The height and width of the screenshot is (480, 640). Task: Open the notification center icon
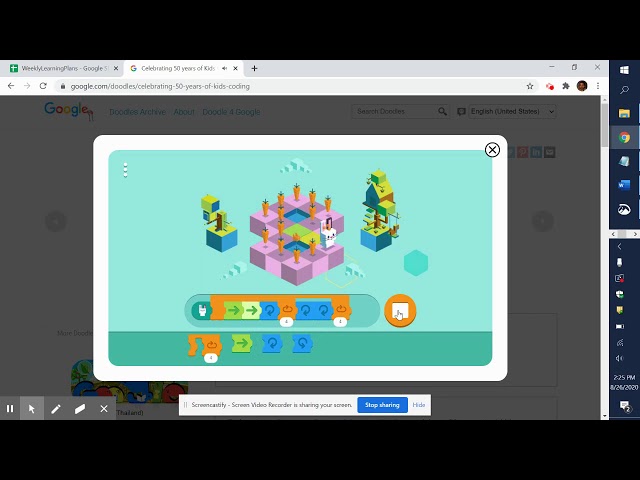[x=624, y=406]
